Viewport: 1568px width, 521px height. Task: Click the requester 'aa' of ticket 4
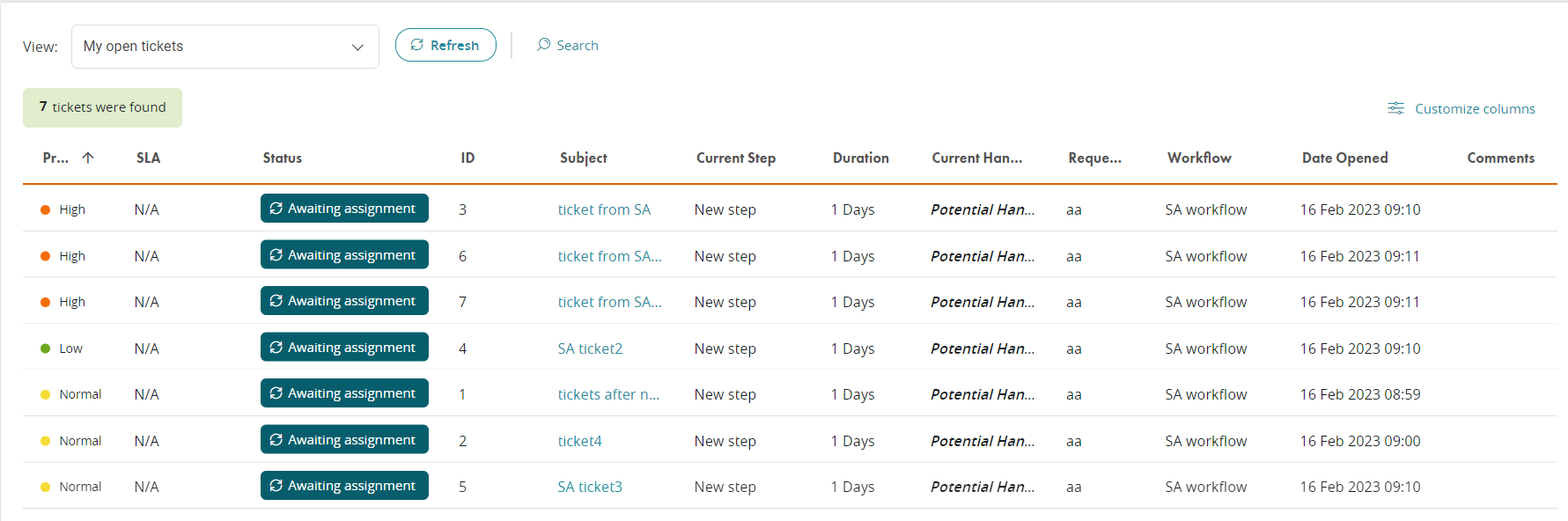tap(1074, 349)
